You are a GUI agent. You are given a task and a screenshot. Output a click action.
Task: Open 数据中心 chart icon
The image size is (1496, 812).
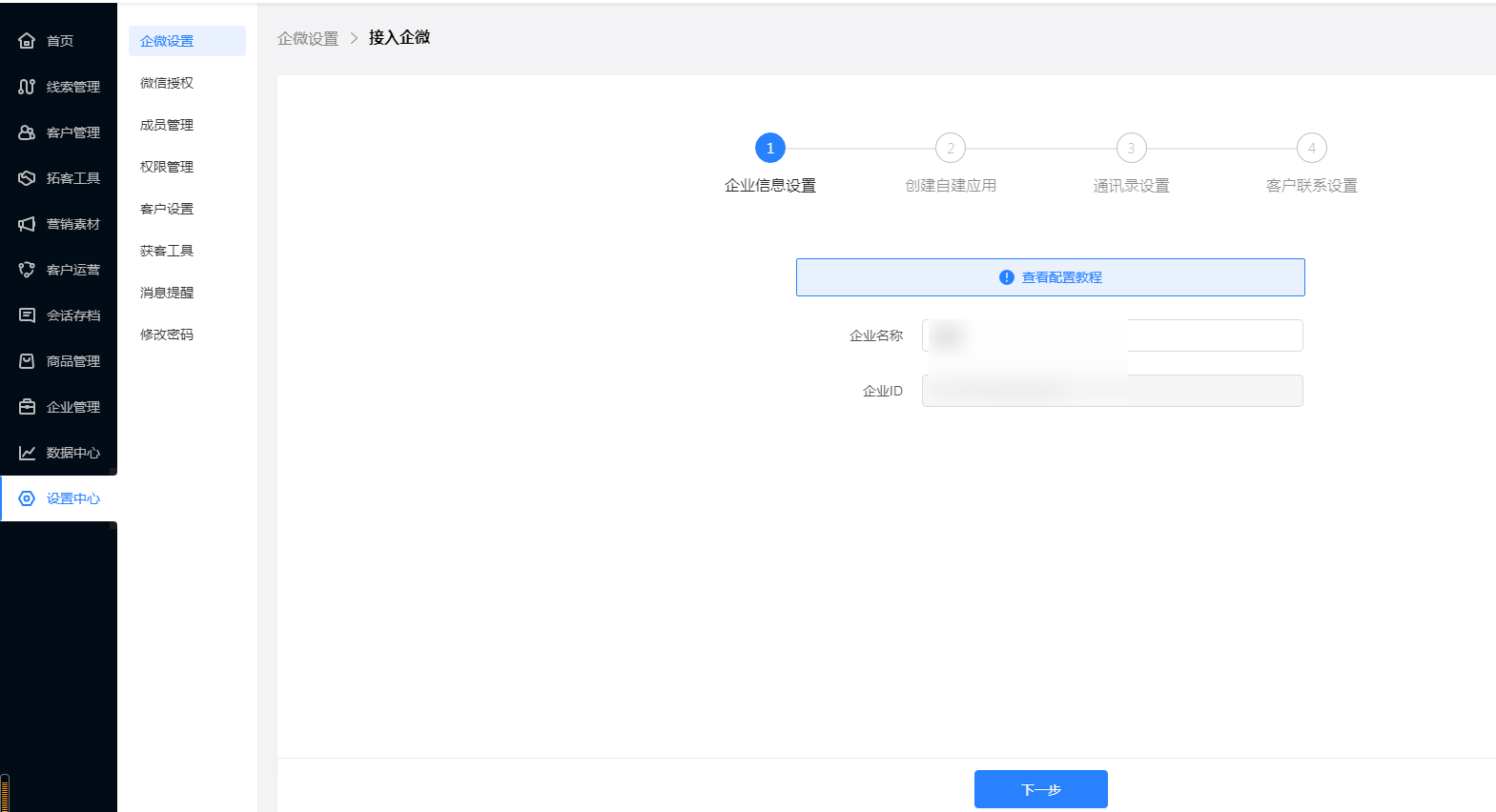point(27,453)
